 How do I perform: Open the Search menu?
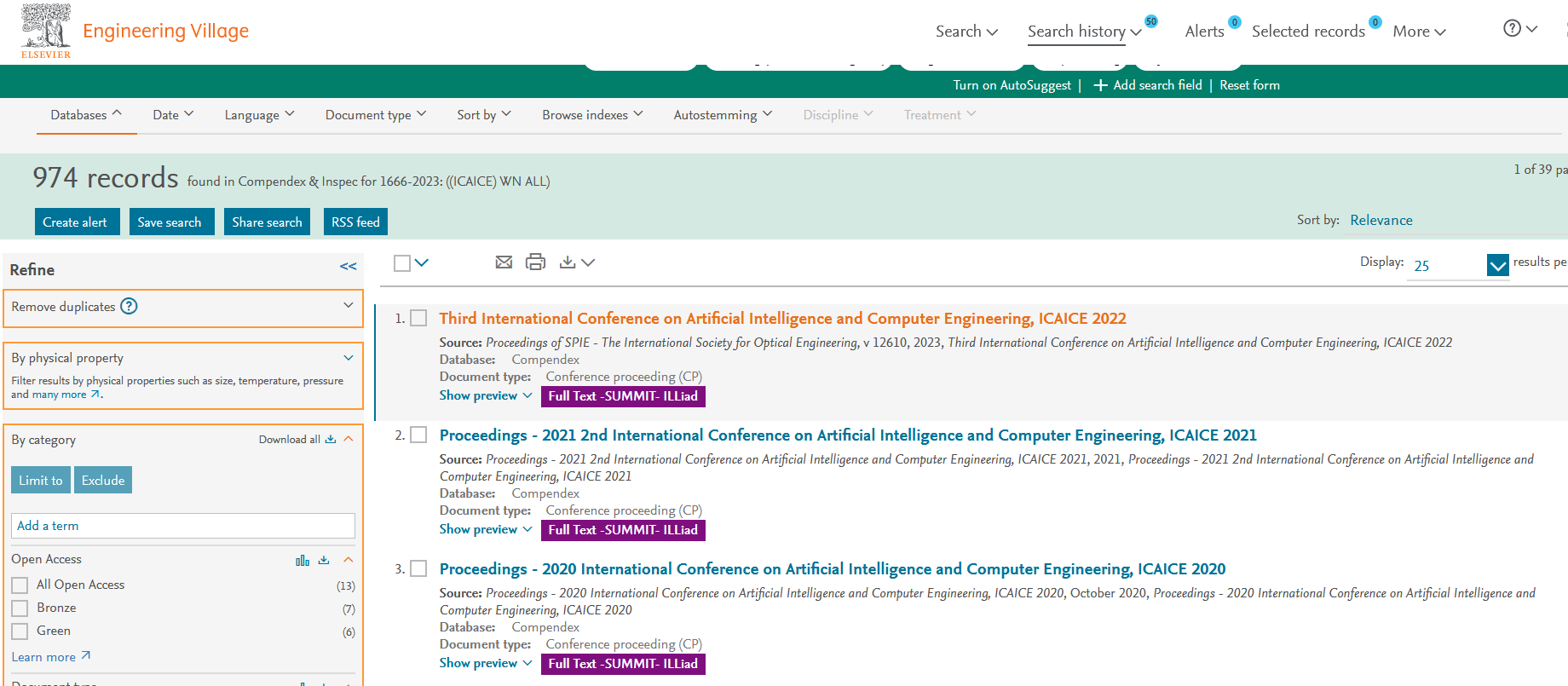tap(966, 32)
